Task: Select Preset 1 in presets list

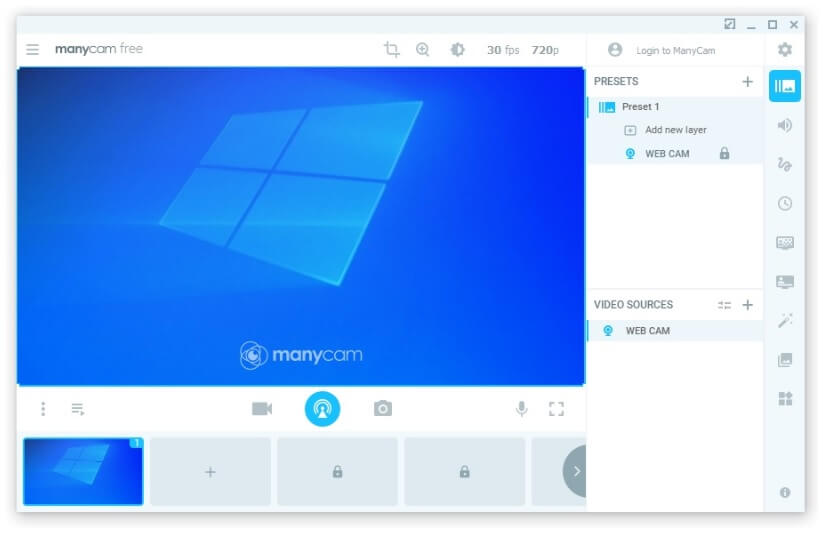Action: pos(676,107)
